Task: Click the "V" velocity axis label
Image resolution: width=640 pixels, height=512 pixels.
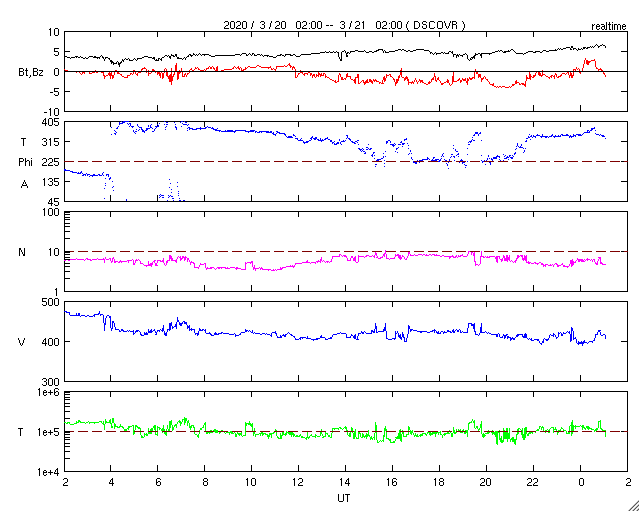Action: point(22,342)
